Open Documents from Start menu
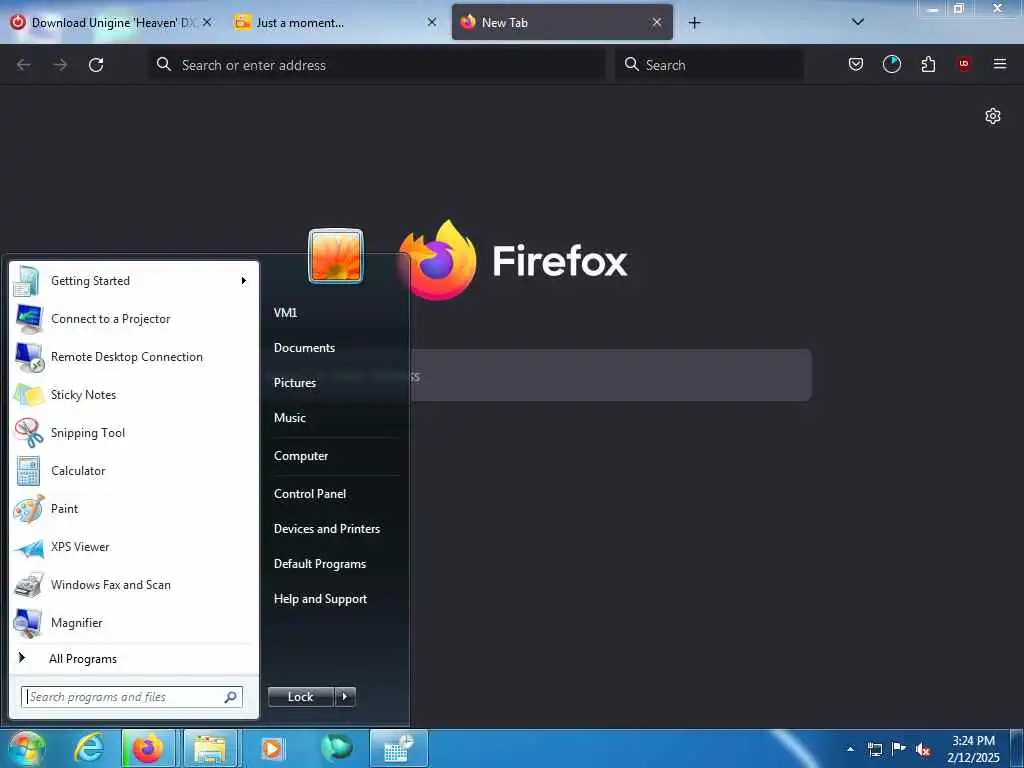This screenshot has height=768, width=1024. click(304, 348)
